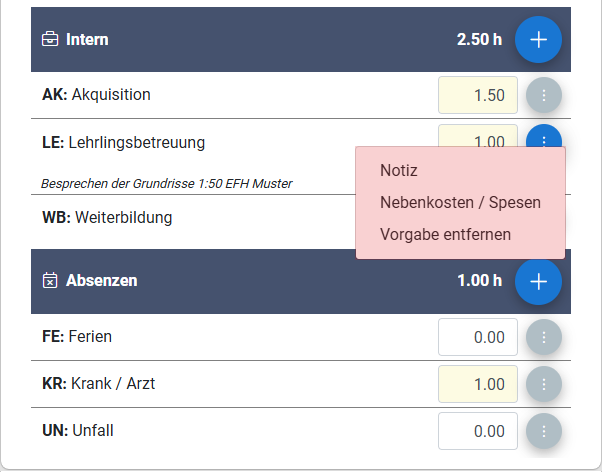Image resolution: width=602 pixels, height=472 pixels.
Task: Open three-dot menu for Ferien row
Action: (544, 337)
